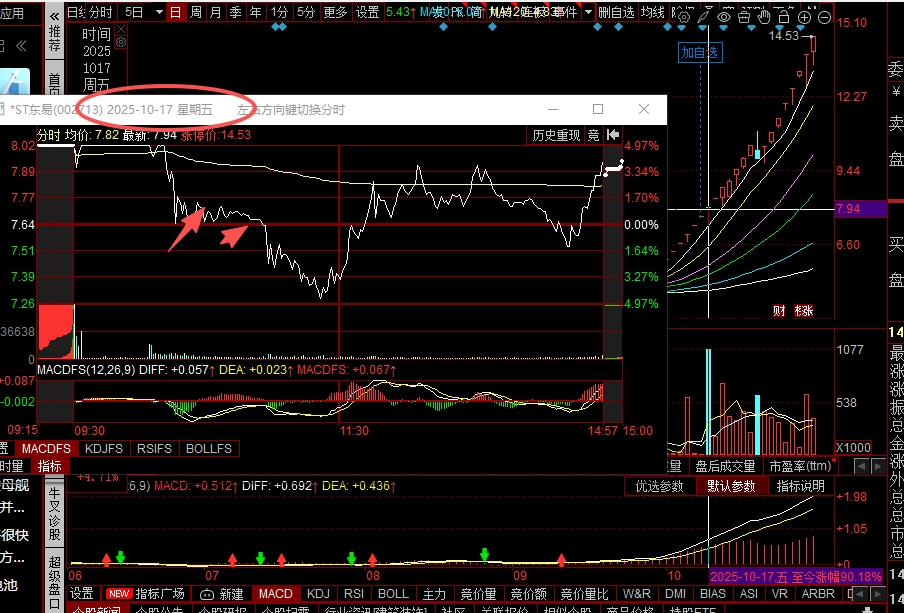Click left arrow beside 市盈率(ttm)

tap(861, 466)
